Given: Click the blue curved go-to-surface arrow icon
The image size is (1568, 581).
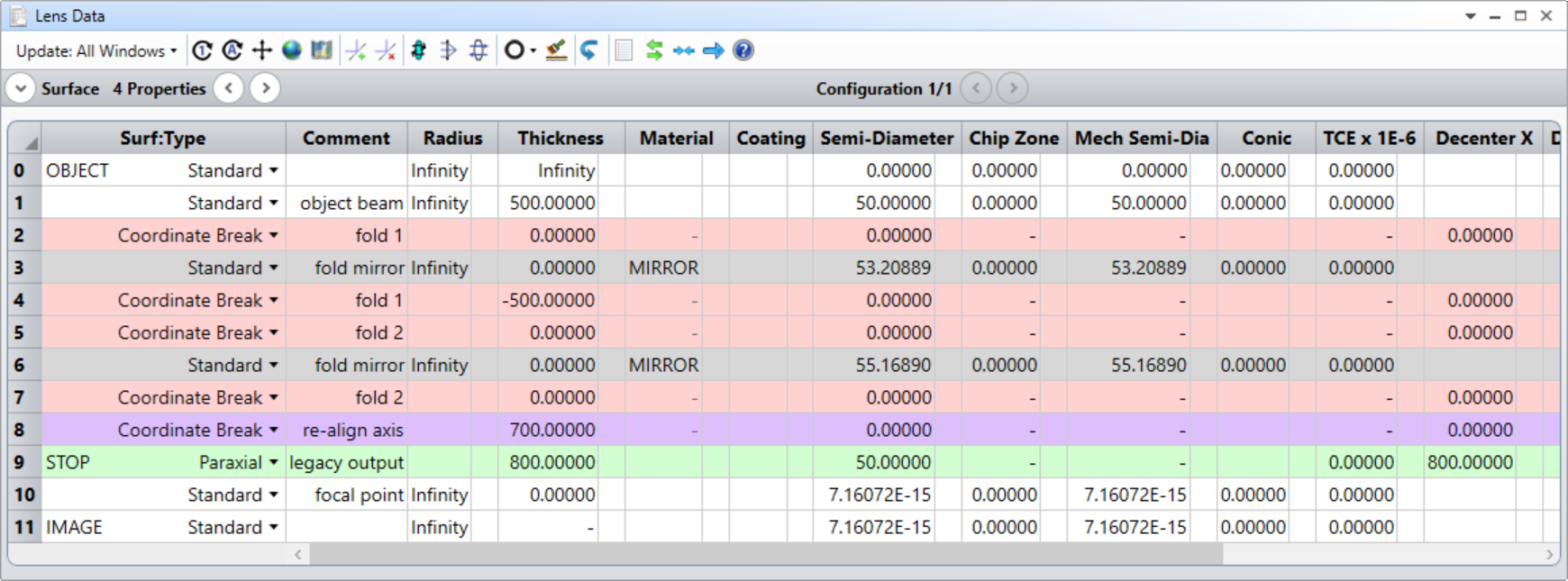Looking at the screenshot, I should (588, 50).
